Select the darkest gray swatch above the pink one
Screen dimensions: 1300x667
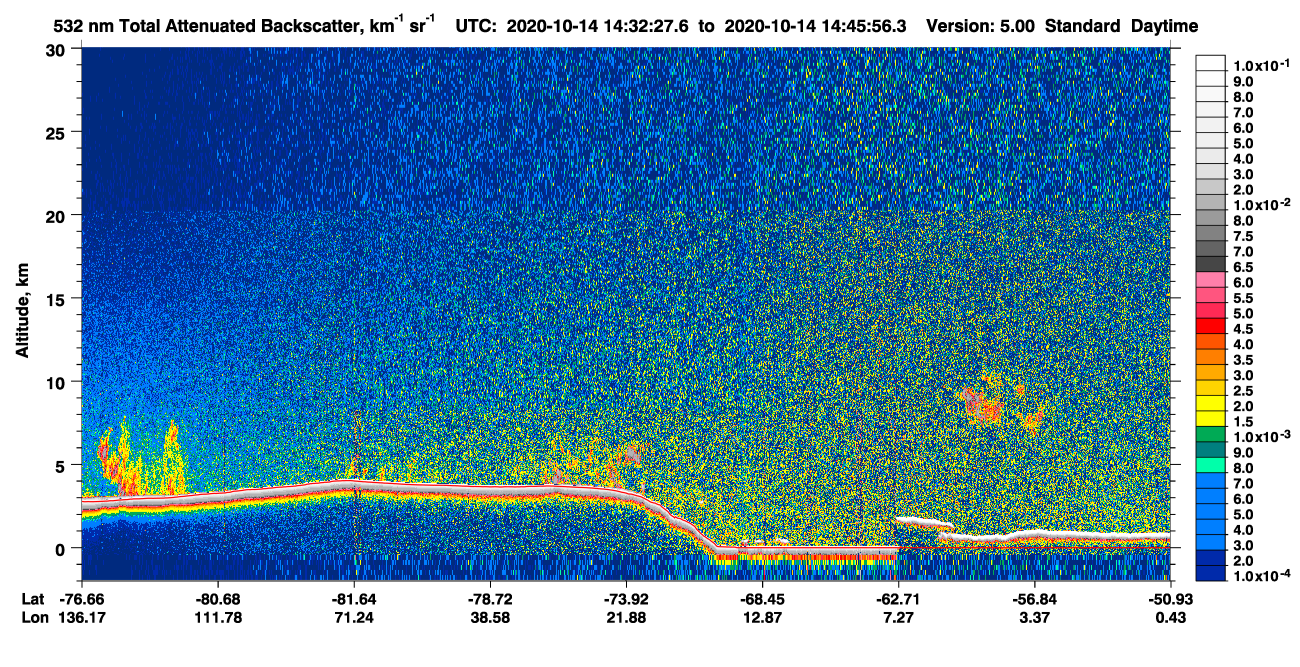click(1210, 265)
